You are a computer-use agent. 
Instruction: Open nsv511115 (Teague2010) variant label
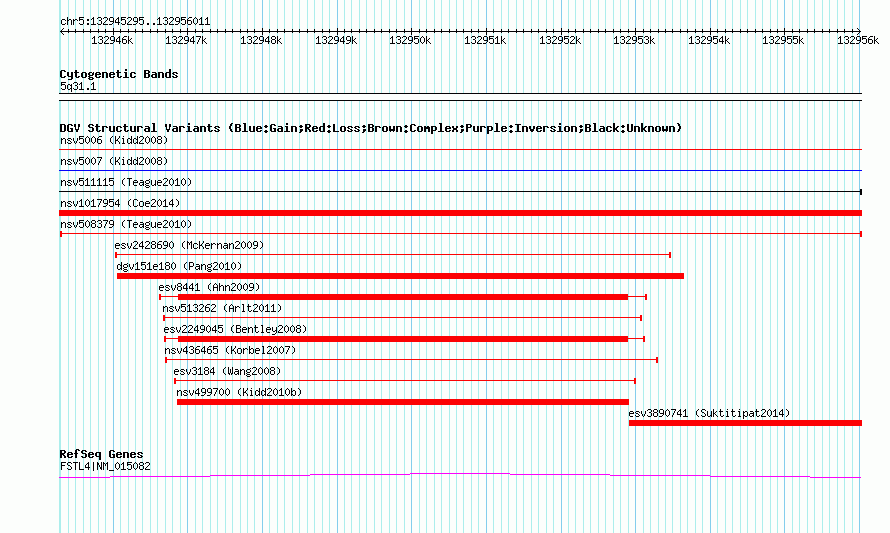[x=126, y=182]
